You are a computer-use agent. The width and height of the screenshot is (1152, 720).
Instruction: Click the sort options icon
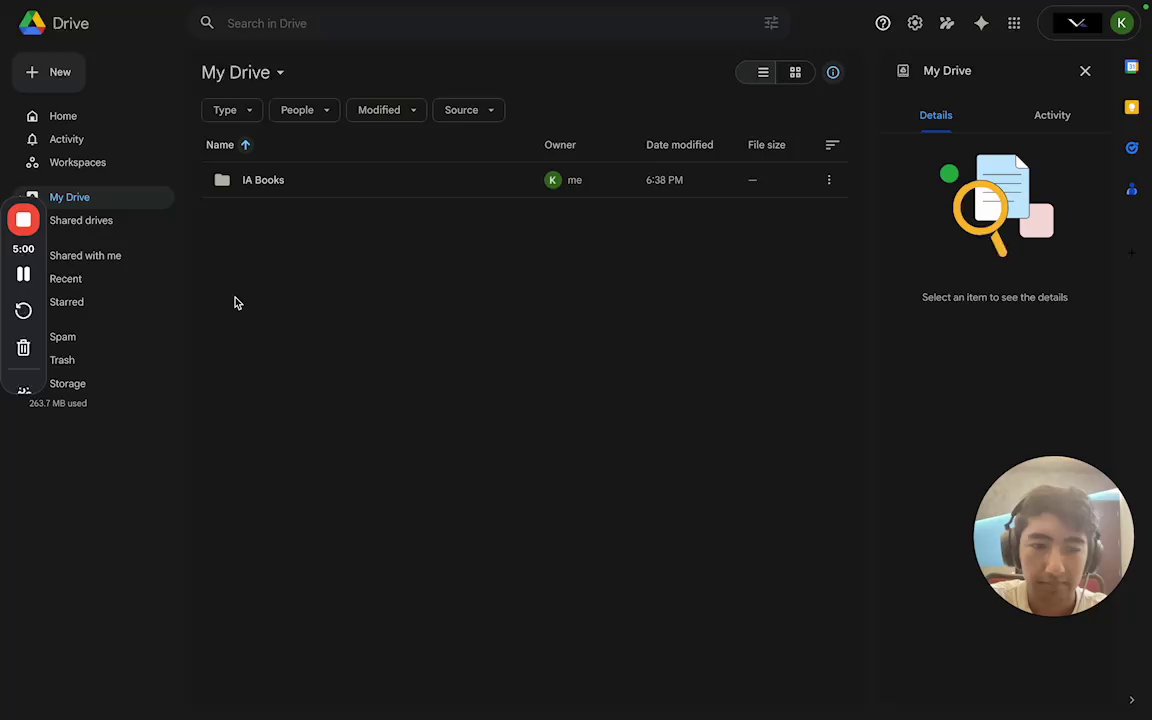pos(832,145)
